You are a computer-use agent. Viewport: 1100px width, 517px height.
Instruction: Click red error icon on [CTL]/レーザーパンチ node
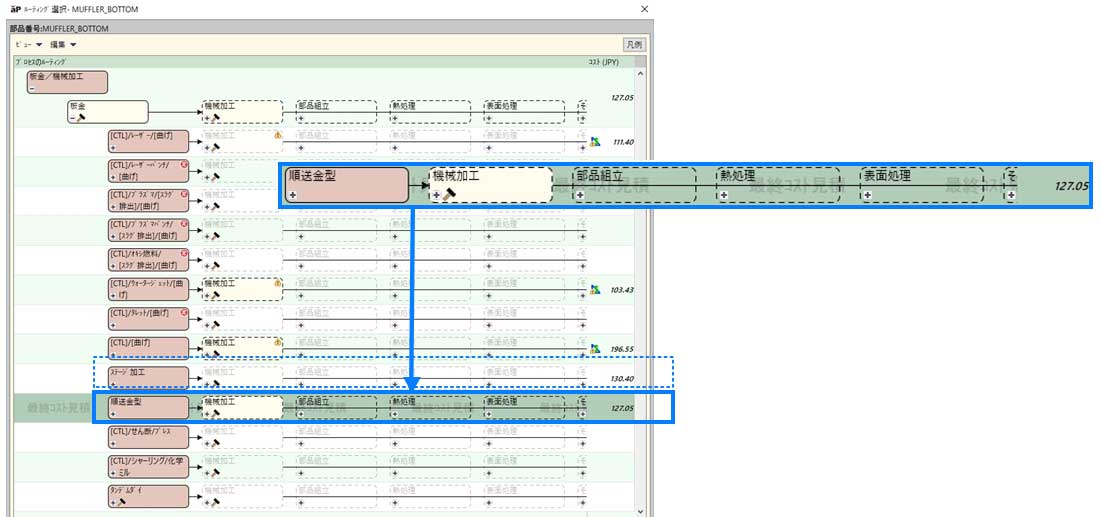183,163
